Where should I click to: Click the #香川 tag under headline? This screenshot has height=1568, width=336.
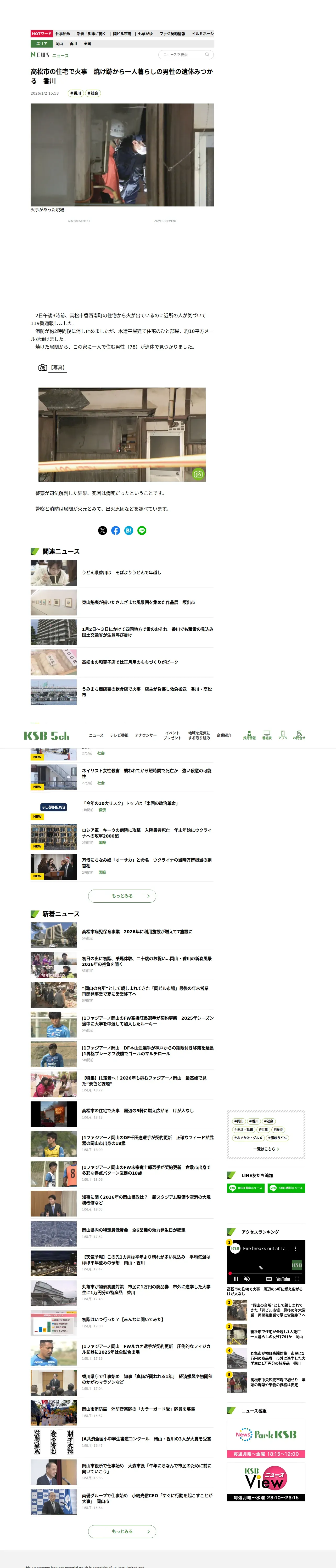[x=75, y=93]
